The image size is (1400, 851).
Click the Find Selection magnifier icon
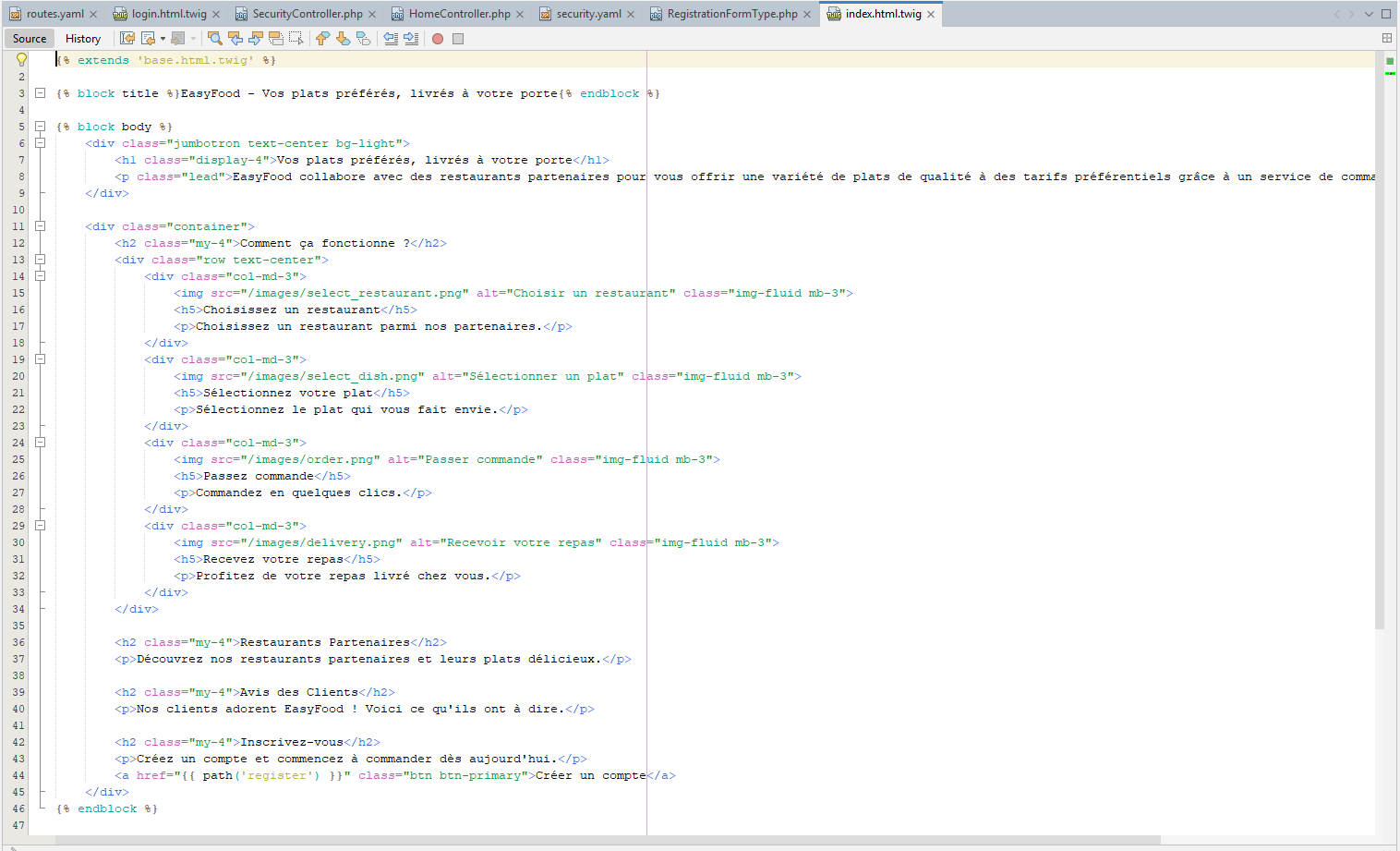[215, 38]
